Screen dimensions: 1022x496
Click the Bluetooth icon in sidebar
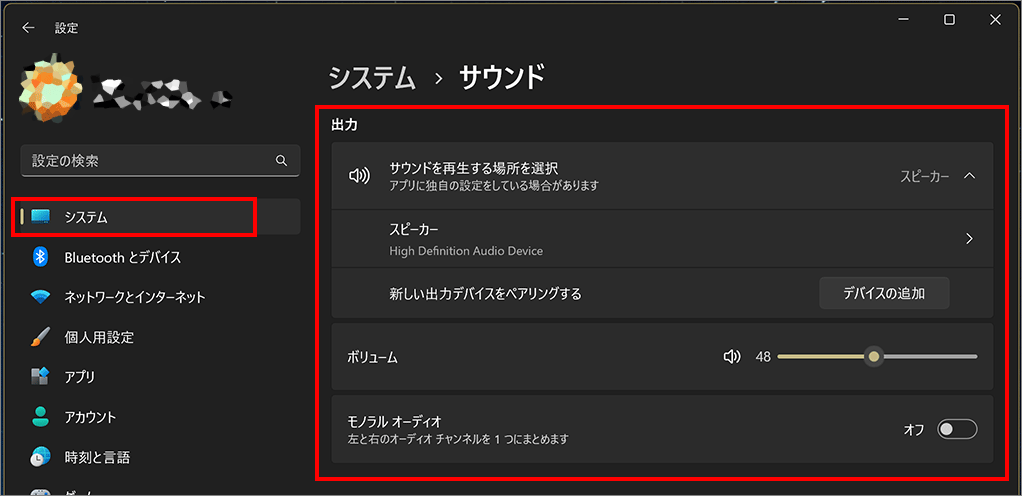click(x=41, y=257)
